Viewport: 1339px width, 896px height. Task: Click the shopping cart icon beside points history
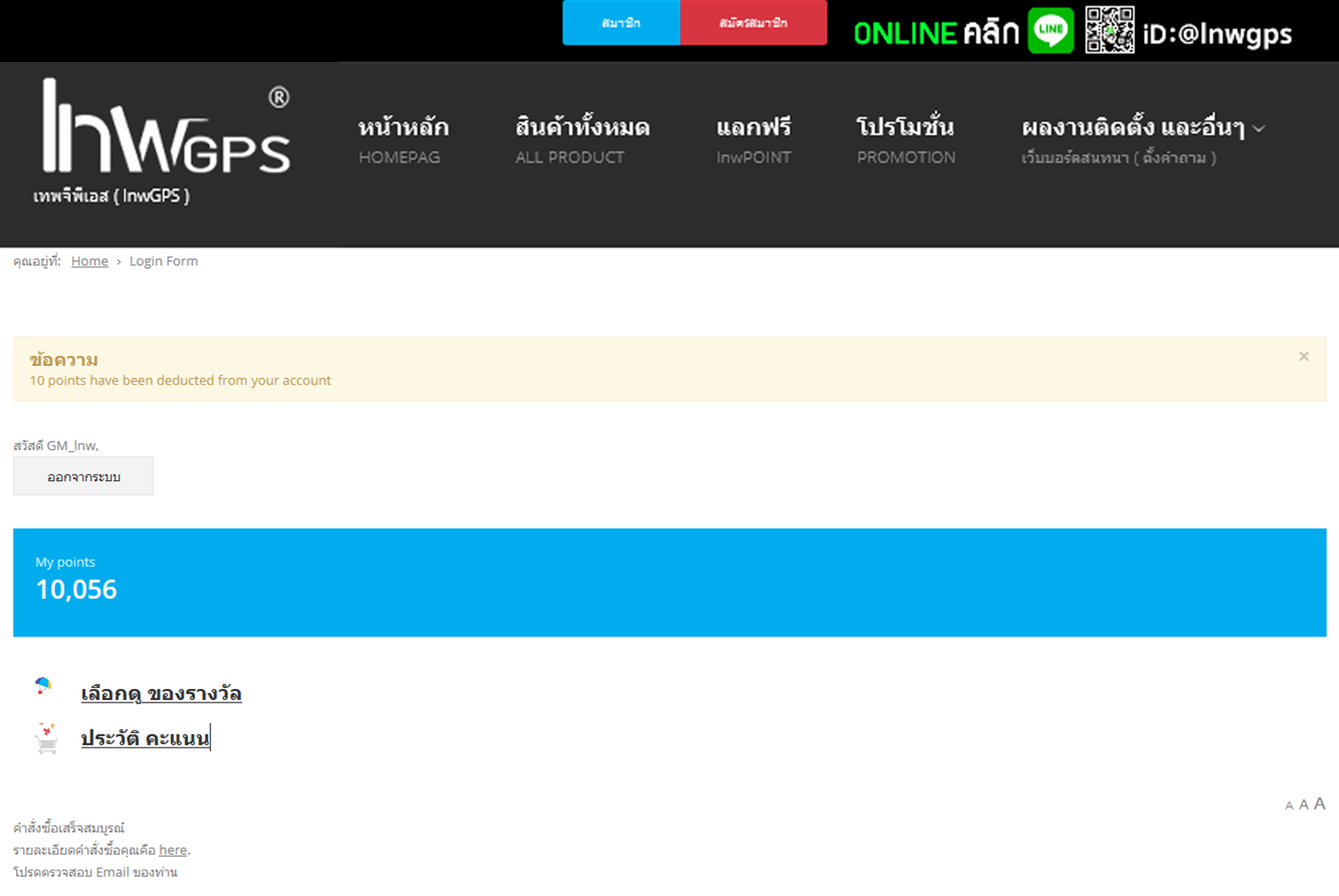47,739
